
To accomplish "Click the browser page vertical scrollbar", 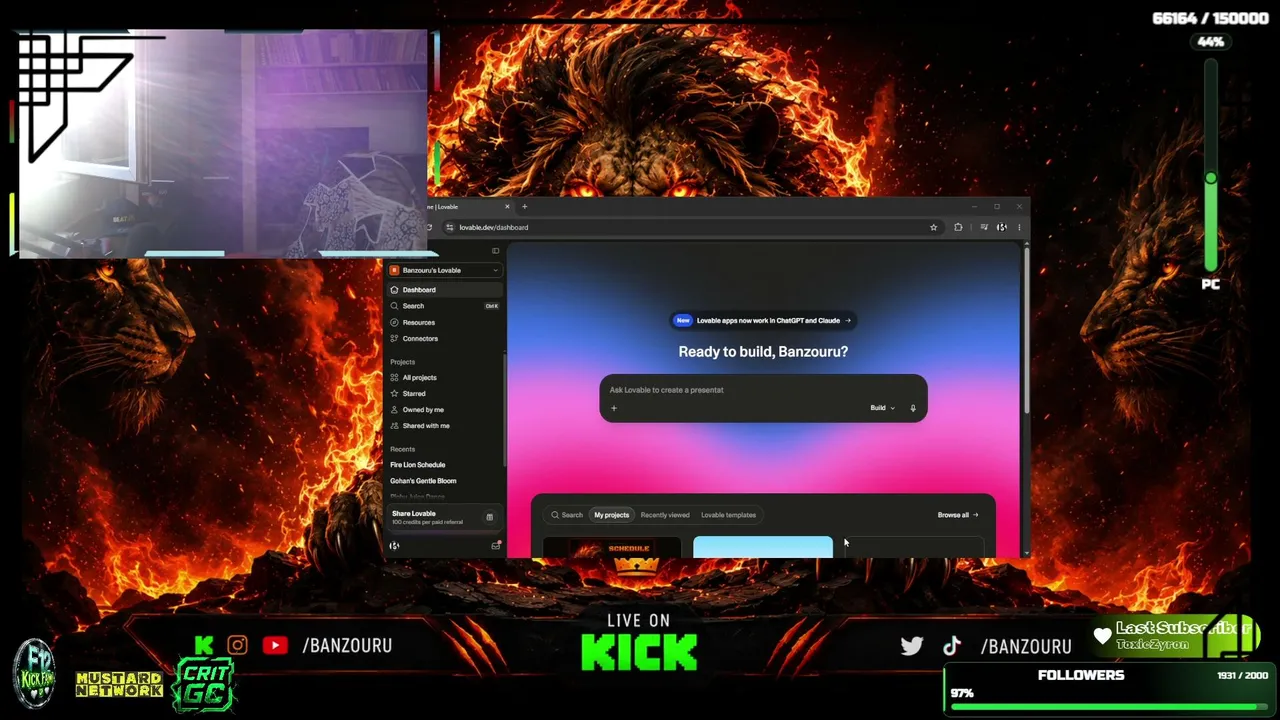I will click(1026, 330).
